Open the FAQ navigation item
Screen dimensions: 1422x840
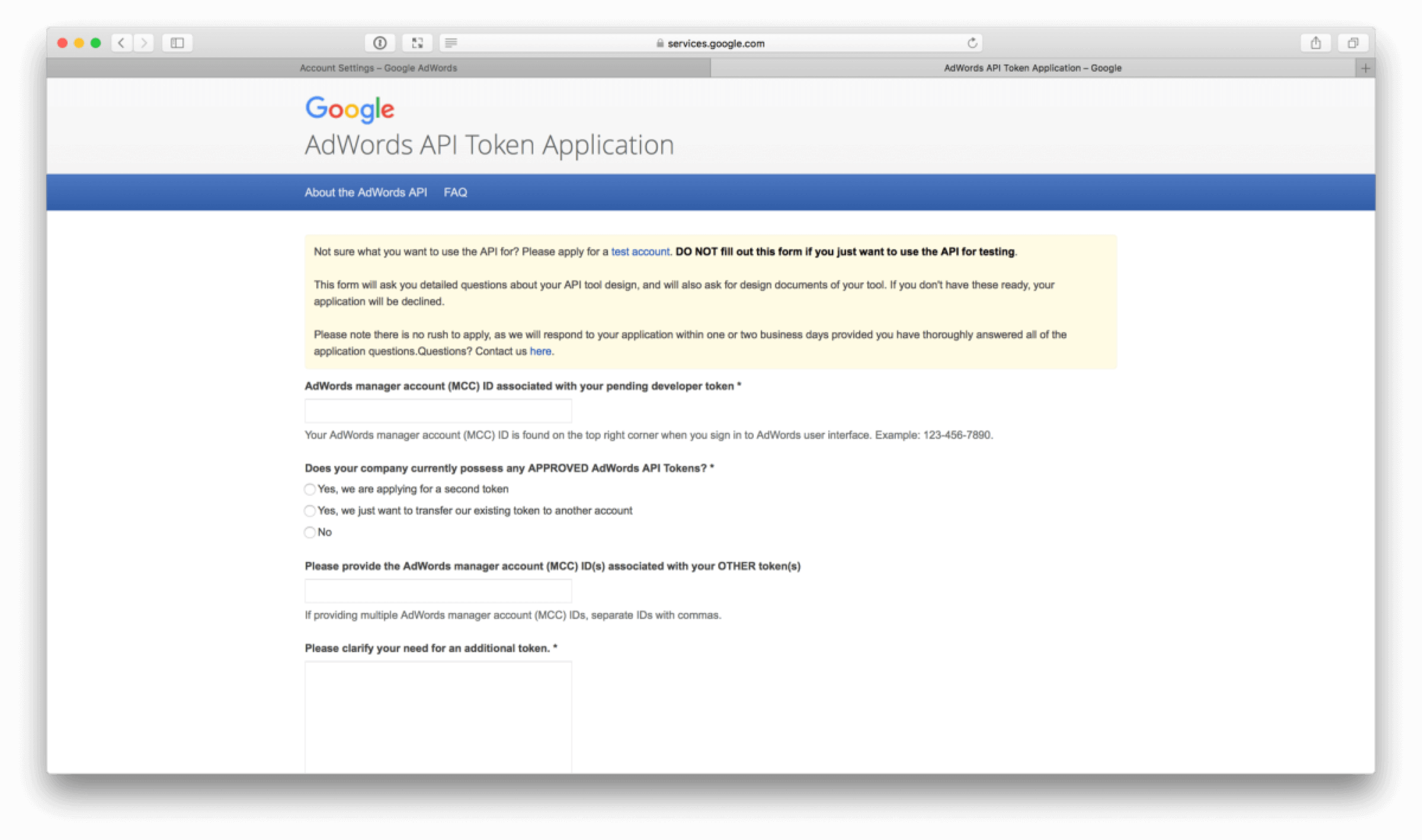pyautogui.click(x=455, y=193)
